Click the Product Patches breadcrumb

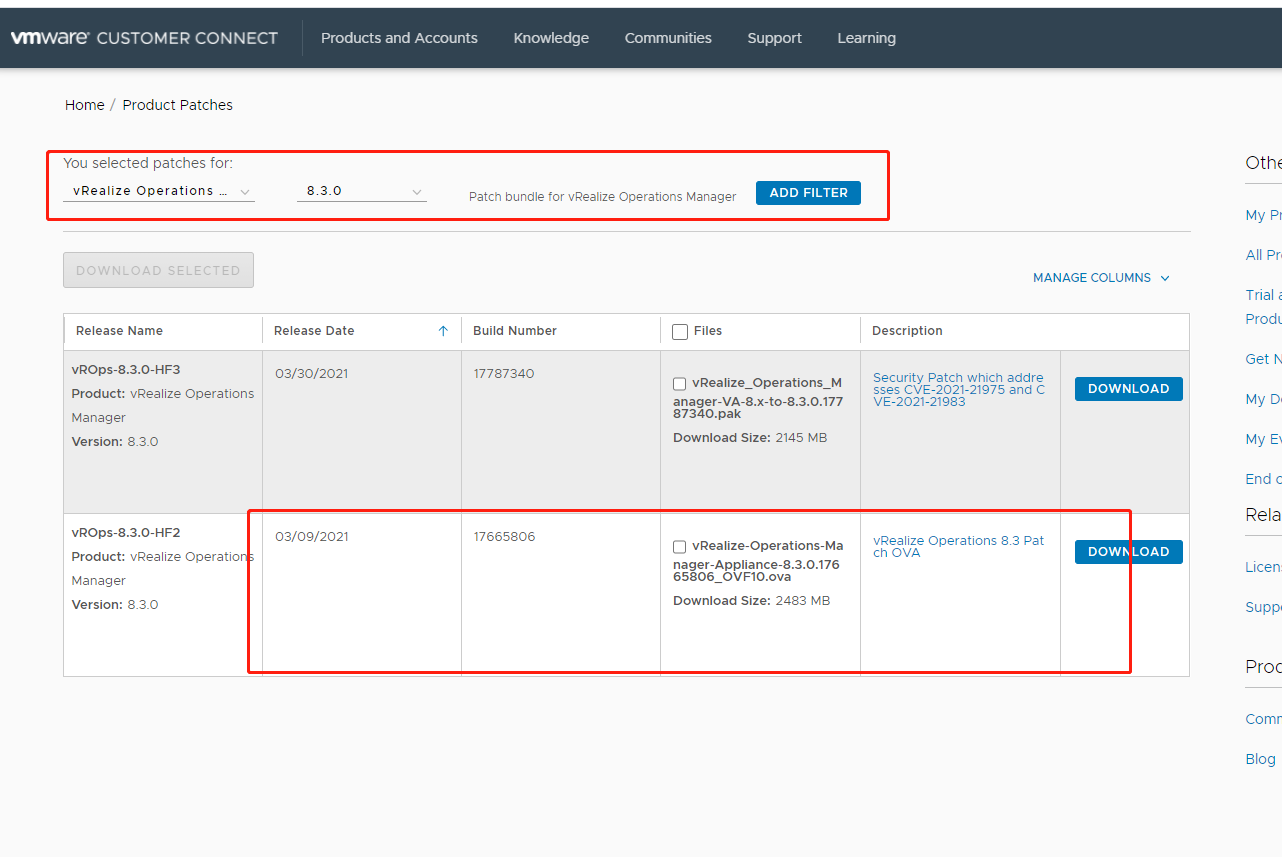click(x=178, y=105)
